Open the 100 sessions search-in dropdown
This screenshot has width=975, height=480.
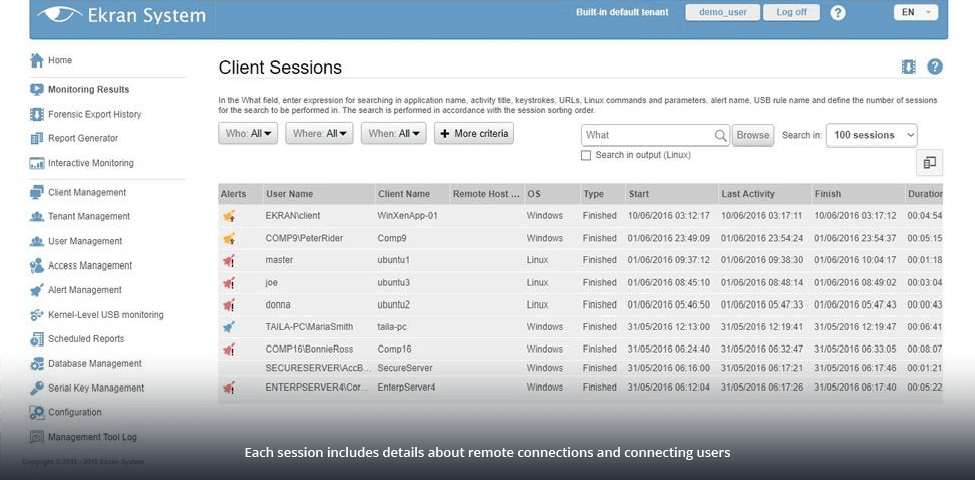[x=871, y=135]
